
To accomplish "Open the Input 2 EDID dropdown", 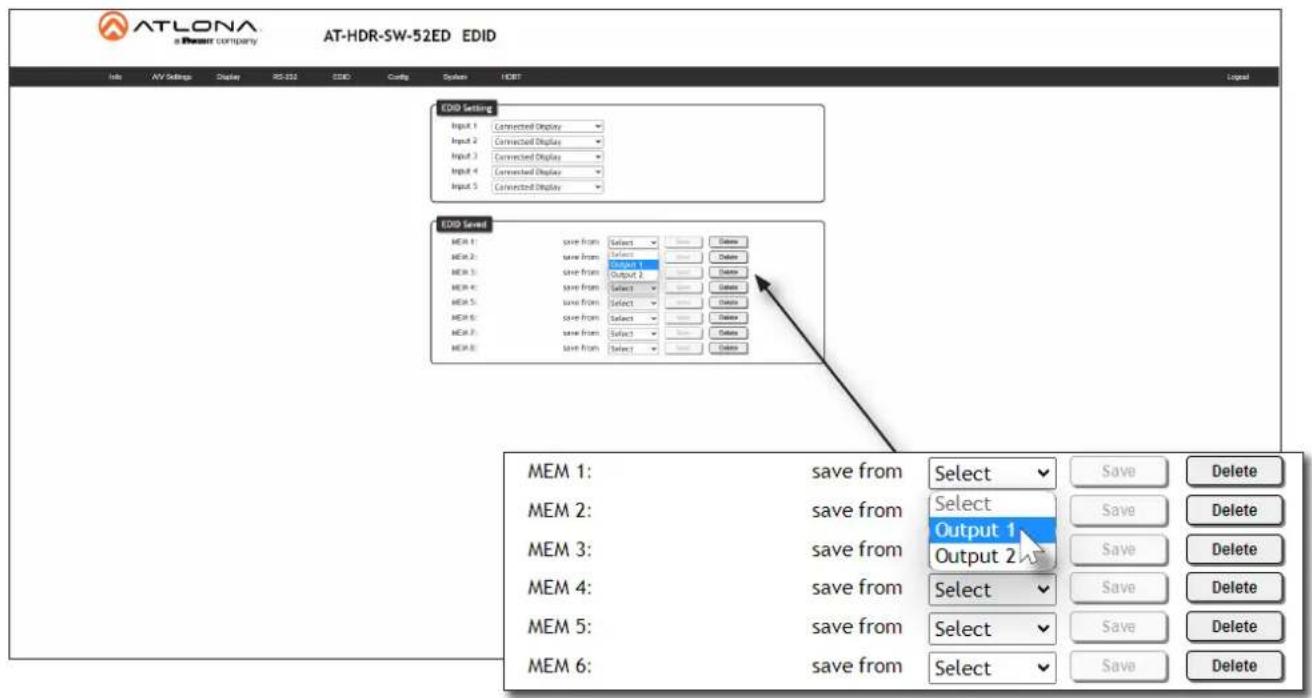I will tap(548, 142).
